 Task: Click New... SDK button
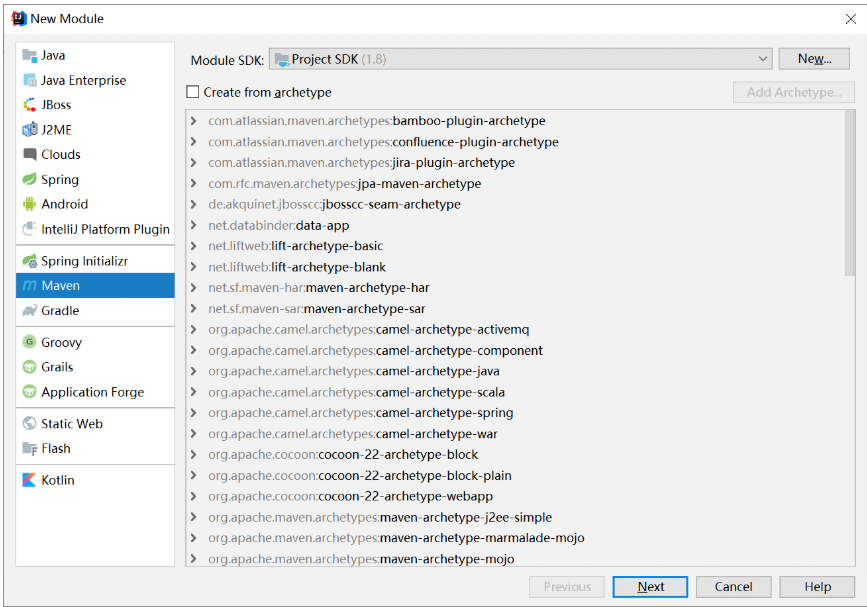[814, 59]
